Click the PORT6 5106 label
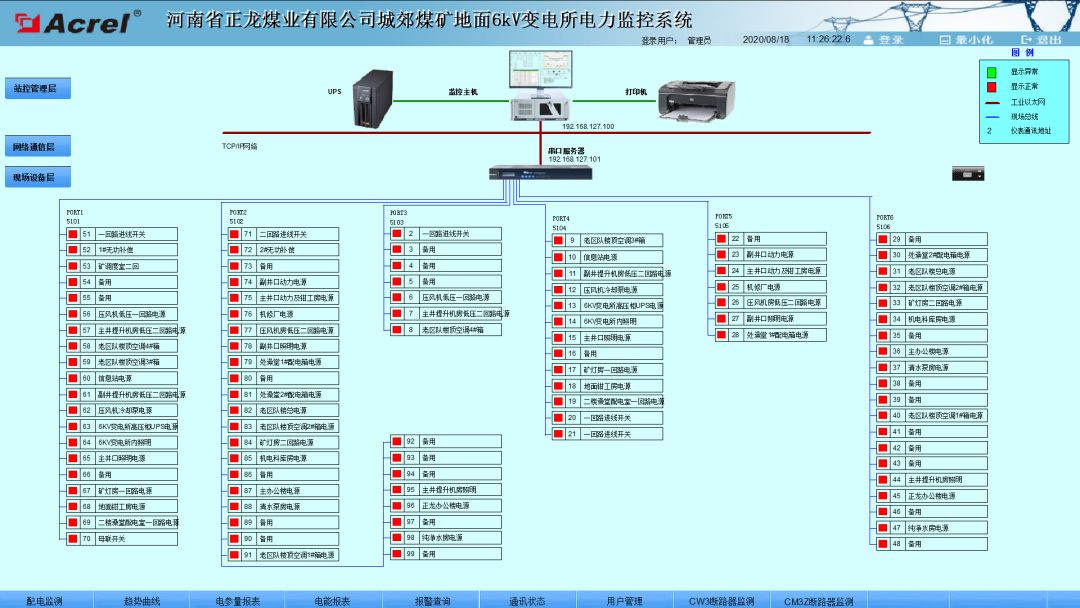 tap(884, 222)
